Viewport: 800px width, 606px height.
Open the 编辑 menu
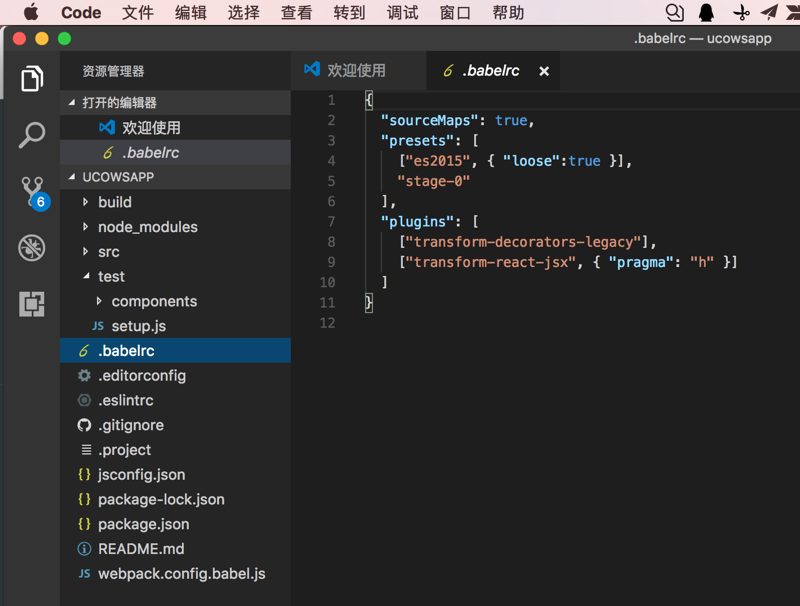pyautogui.click(x=191, y=12)
